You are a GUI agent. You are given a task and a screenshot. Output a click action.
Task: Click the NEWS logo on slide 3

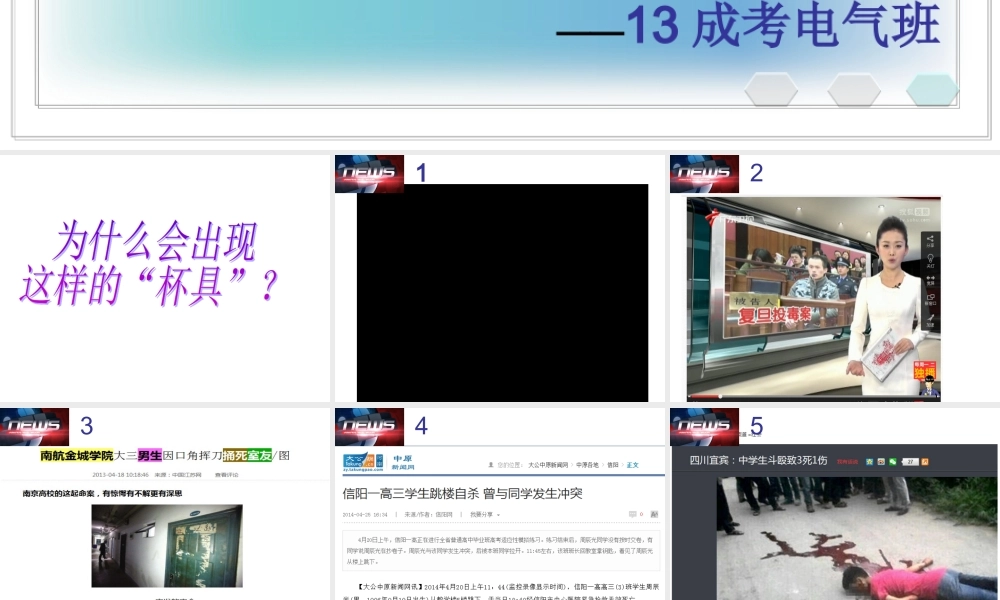34,427
